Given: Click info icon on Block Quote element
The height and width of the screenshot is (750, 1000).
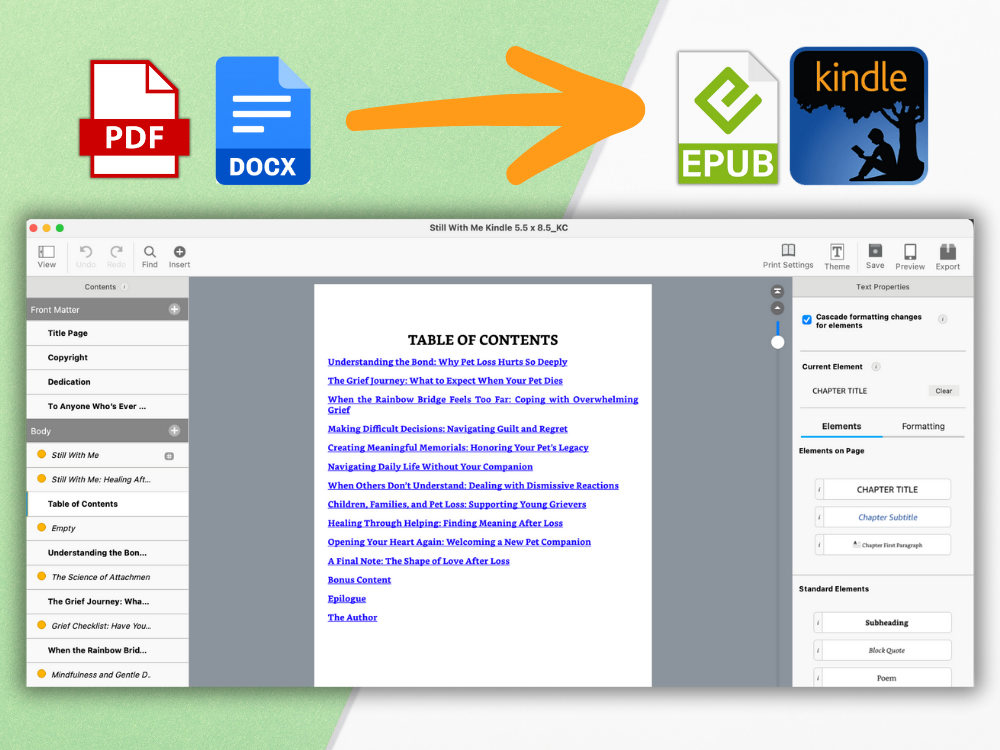Looking at the screenshot, I should click(818, 651).
